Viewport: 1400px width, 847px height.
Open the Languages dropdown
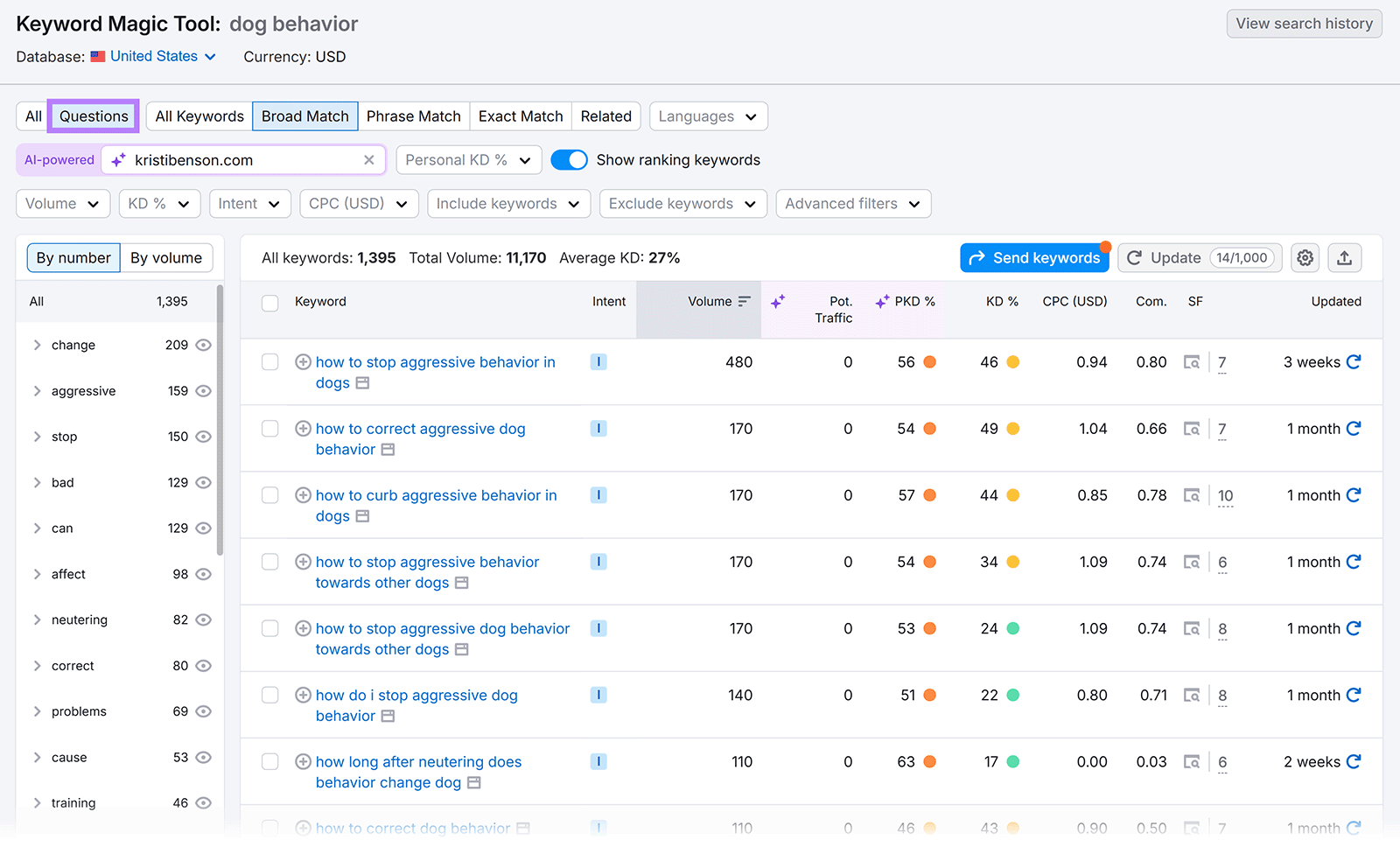[x=708, y=115]
